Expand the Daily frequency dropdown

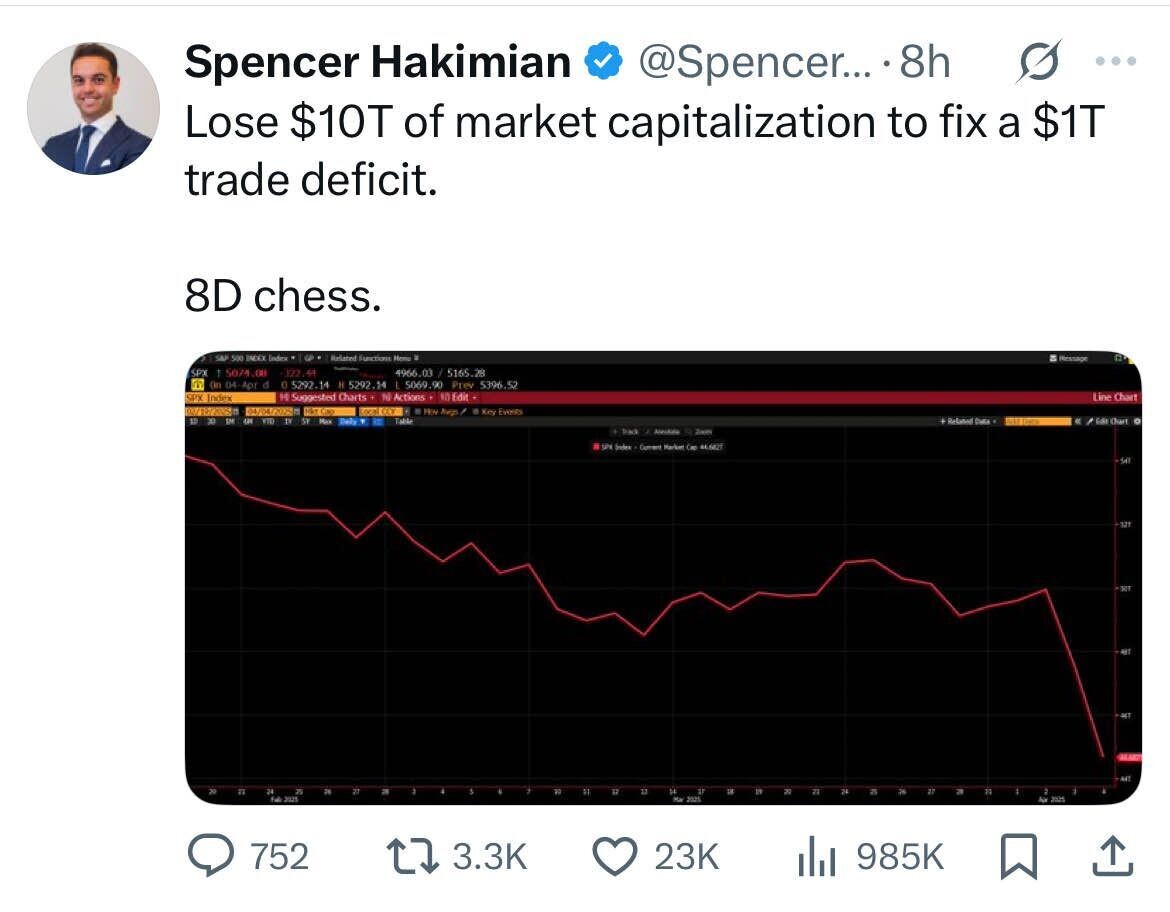coord(350,421)
